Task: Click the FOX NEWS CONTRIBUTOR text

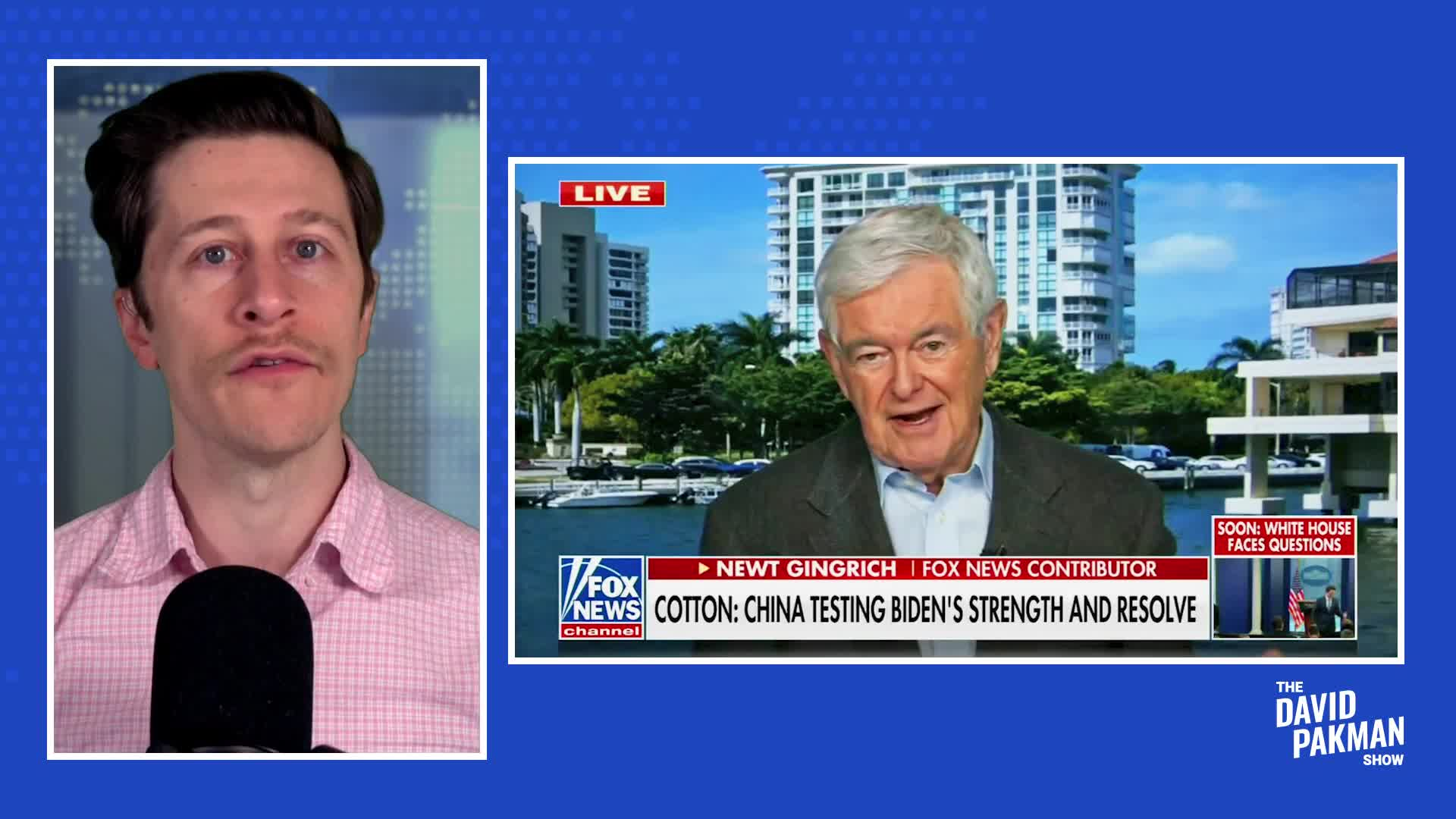Action: [1039, 569]
